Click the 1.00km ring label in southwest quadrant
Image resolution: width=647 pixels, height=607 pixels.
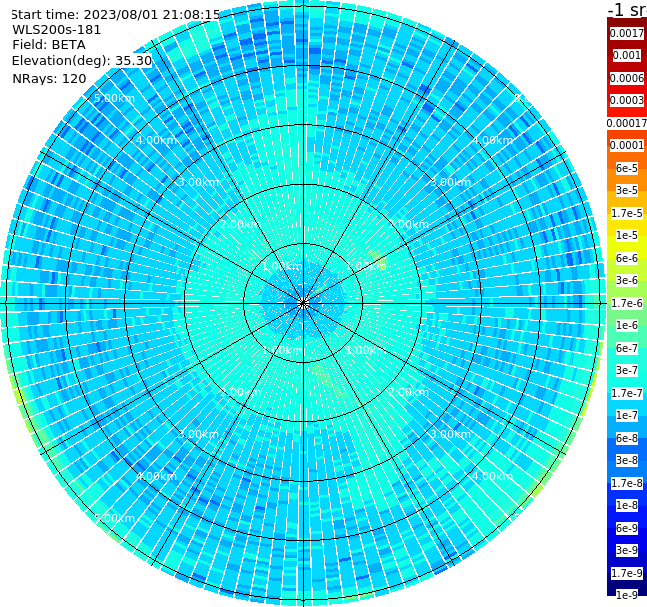[283, 350]
